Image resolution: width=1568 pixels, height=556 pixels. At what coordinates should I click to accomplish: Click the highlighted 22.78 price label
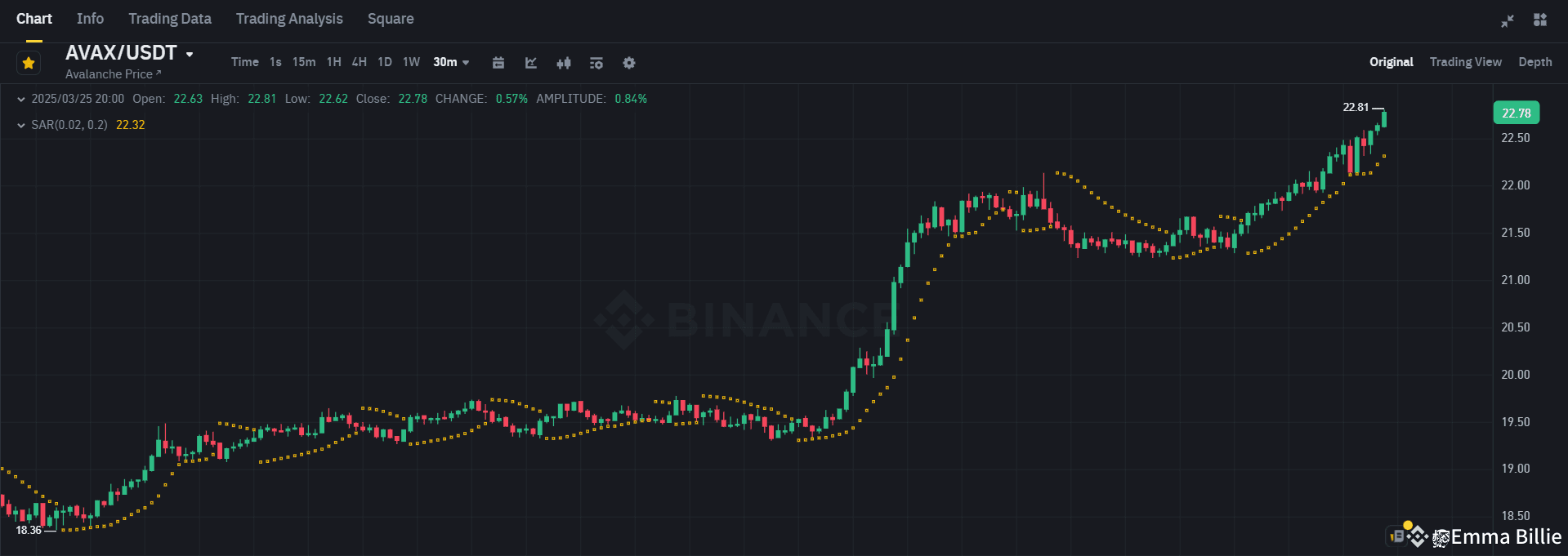(x=1515, y=113)
